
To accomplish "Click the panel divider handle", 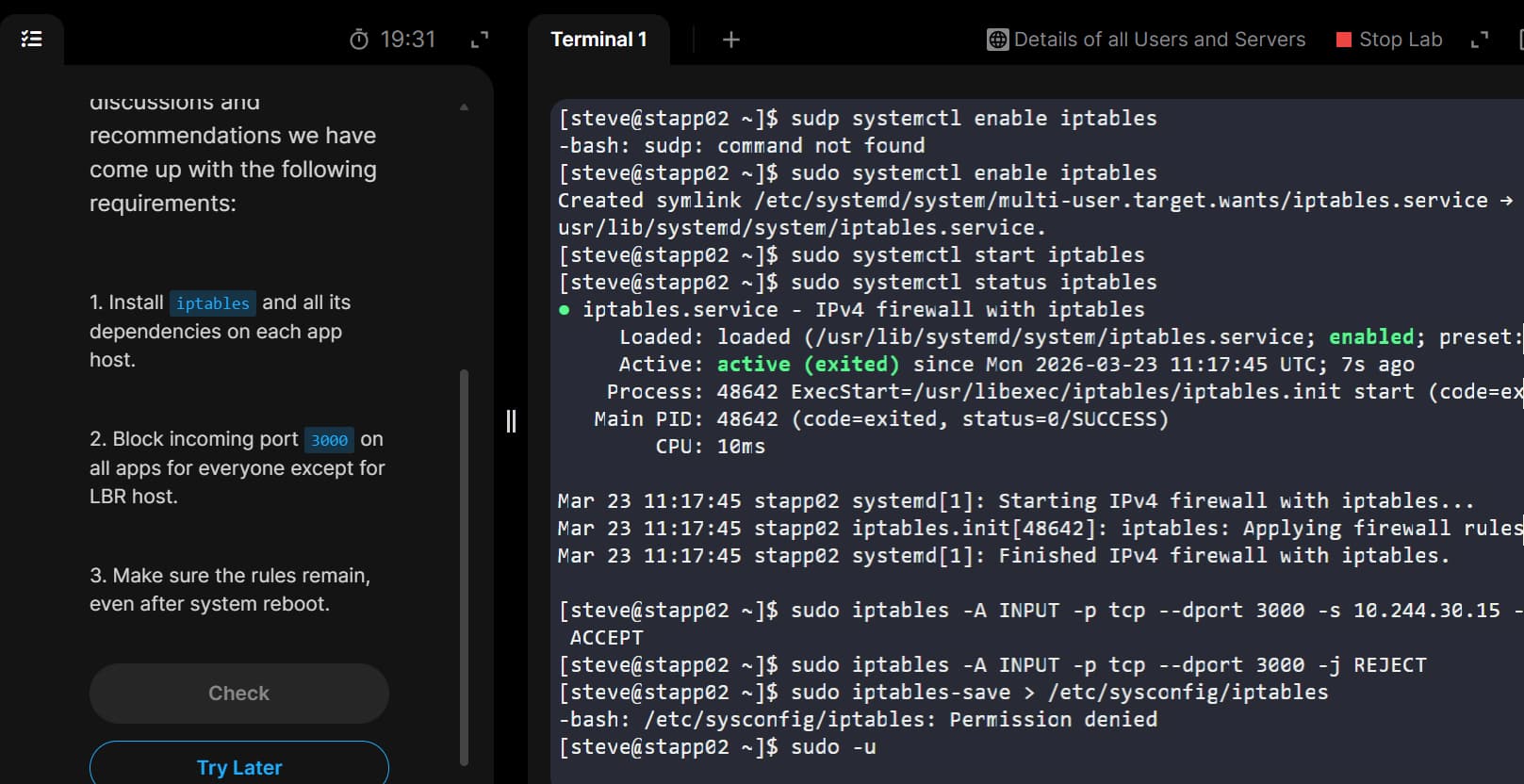I will [511, 420].
